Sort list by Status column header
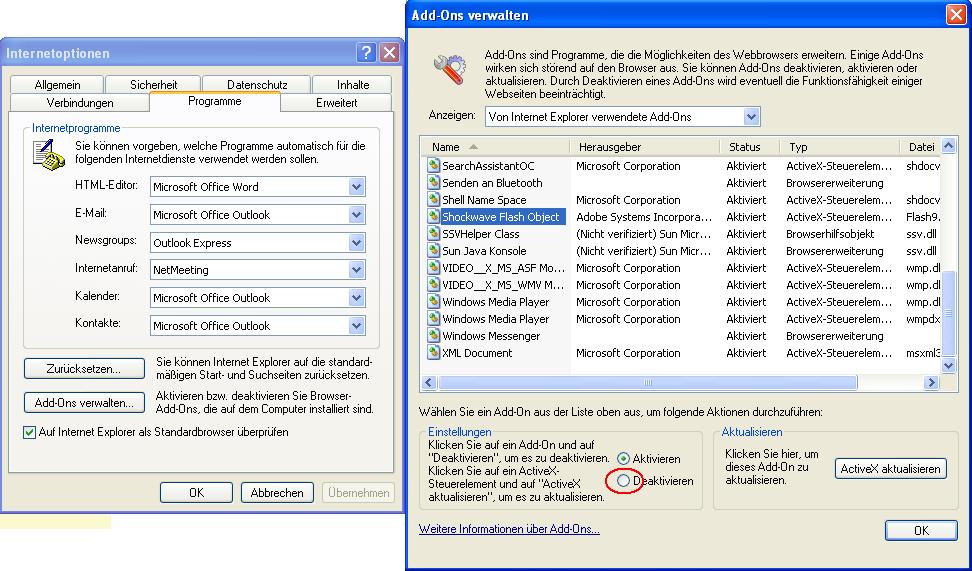Viewport: 972px width, 571px height. tap(749, 147)
